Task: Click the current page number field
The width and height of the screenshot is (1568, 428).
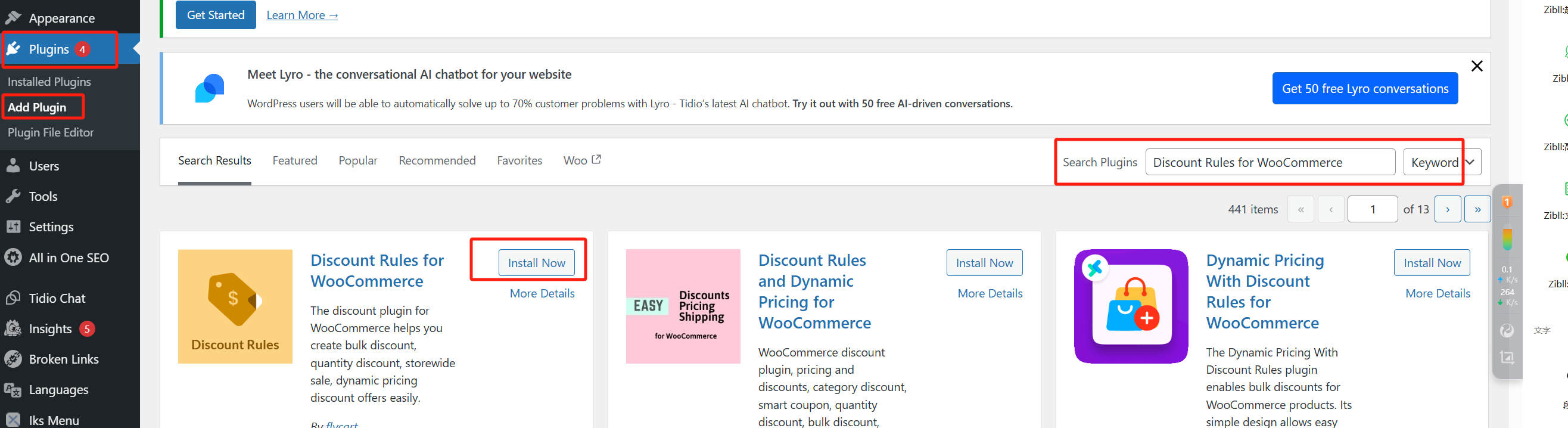Action: (1373, 209)
